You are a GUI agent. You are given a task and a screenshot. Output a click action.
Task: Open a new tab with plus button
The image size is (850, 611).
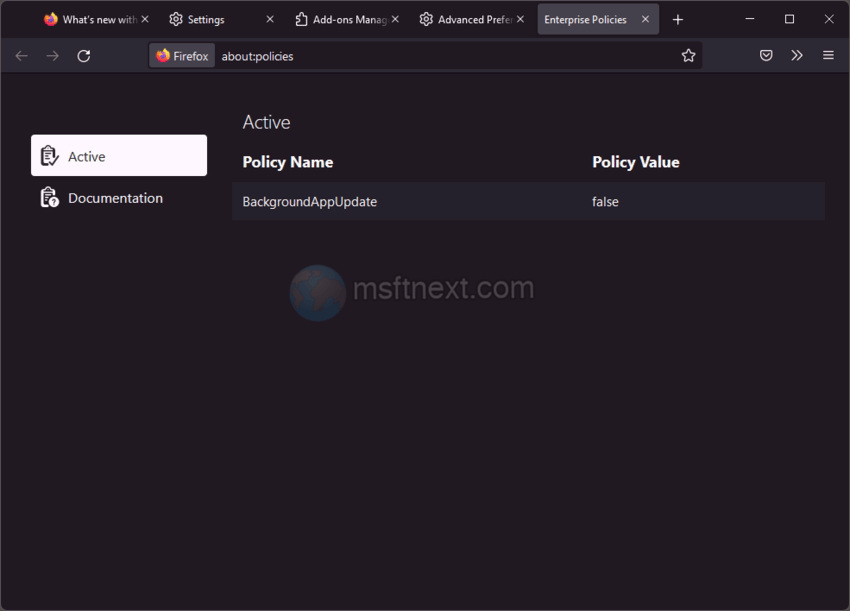click(x=678, y=19)
